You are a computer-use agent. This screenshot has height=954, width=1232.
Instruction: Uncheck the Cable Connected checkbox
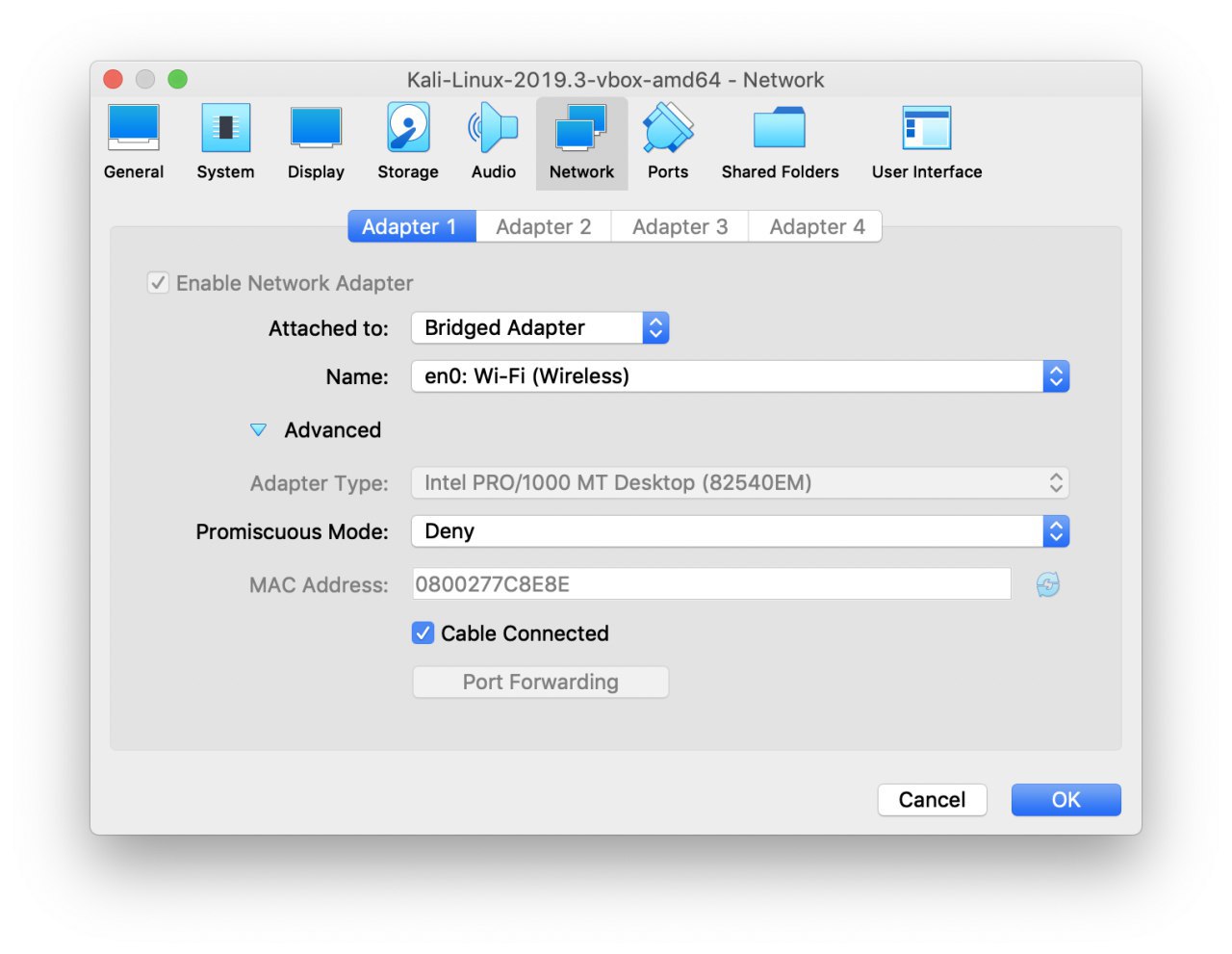point(423,632)
